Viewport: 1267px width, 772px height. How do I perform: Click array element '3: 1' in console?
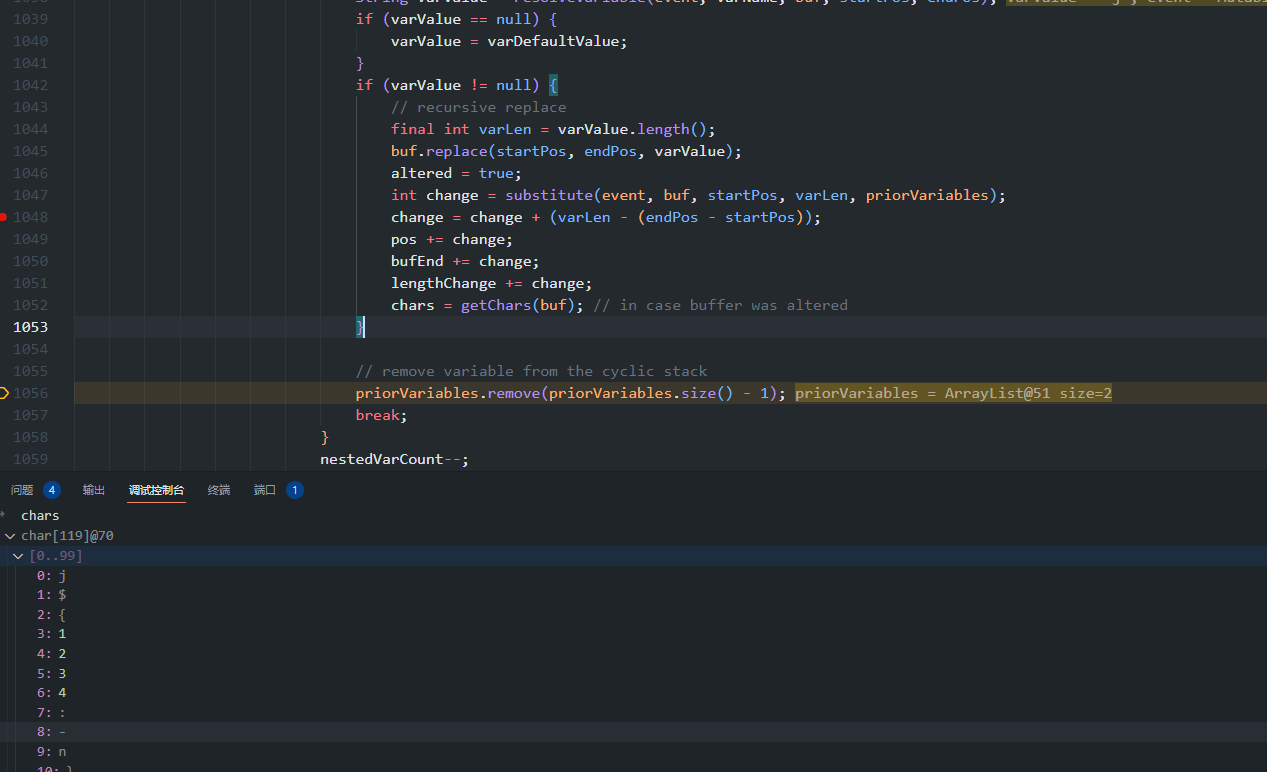(52, 634)
